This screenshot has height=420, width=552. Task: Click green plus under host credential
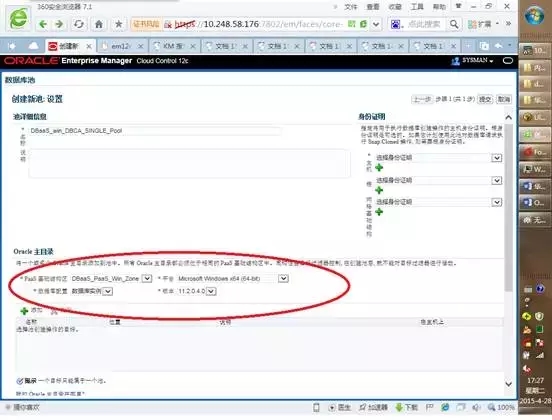tap(379, 168)
